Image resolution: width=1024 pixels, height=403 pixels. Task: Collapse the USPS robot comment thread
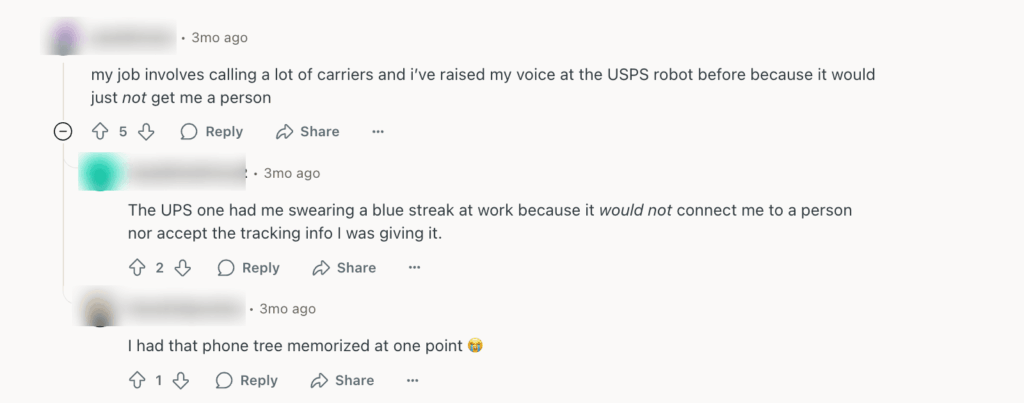point(63,132)
